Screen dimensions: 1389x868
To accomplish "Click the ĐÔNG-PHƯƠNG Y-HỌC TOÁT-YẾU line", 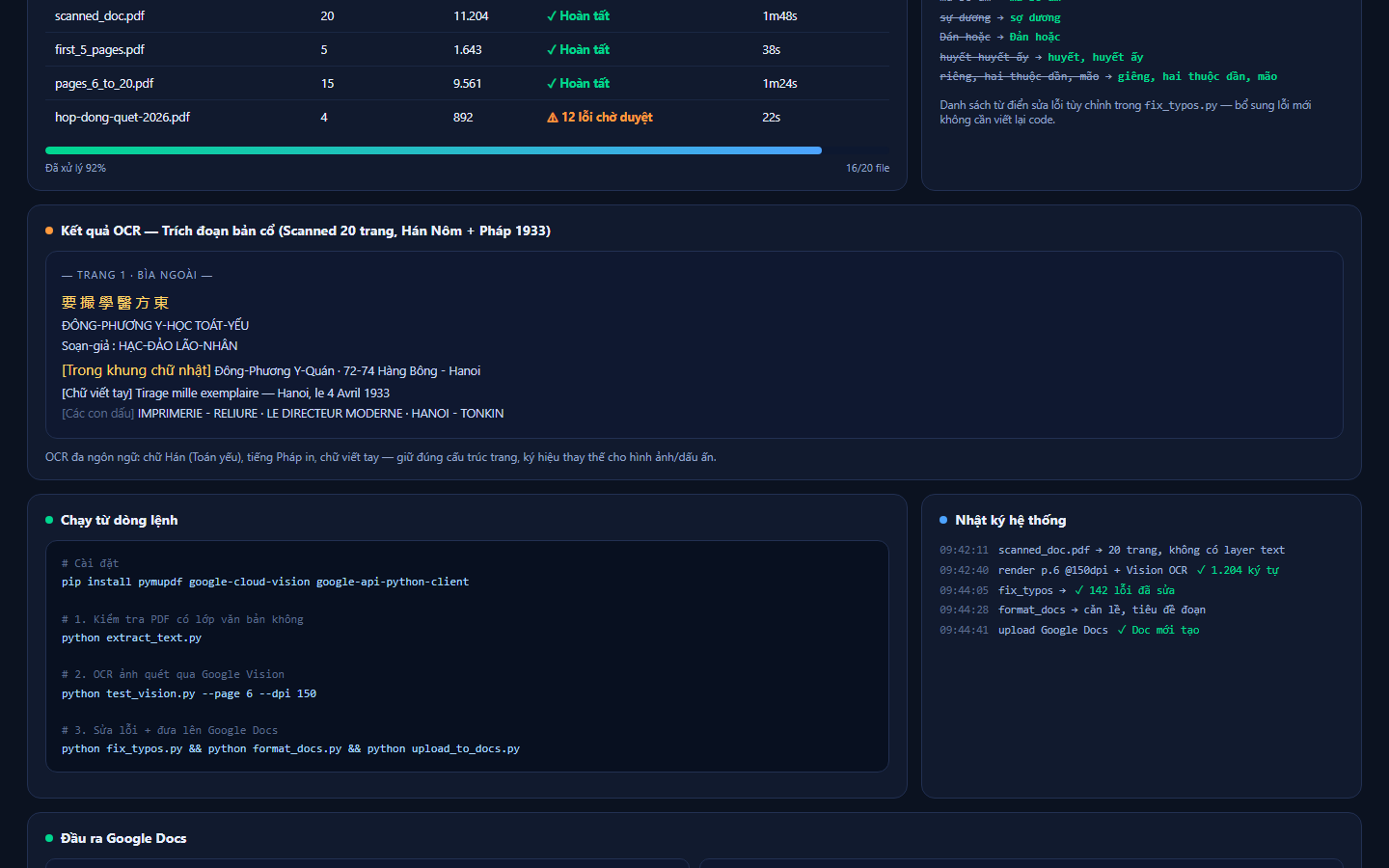I will [155, 326].
